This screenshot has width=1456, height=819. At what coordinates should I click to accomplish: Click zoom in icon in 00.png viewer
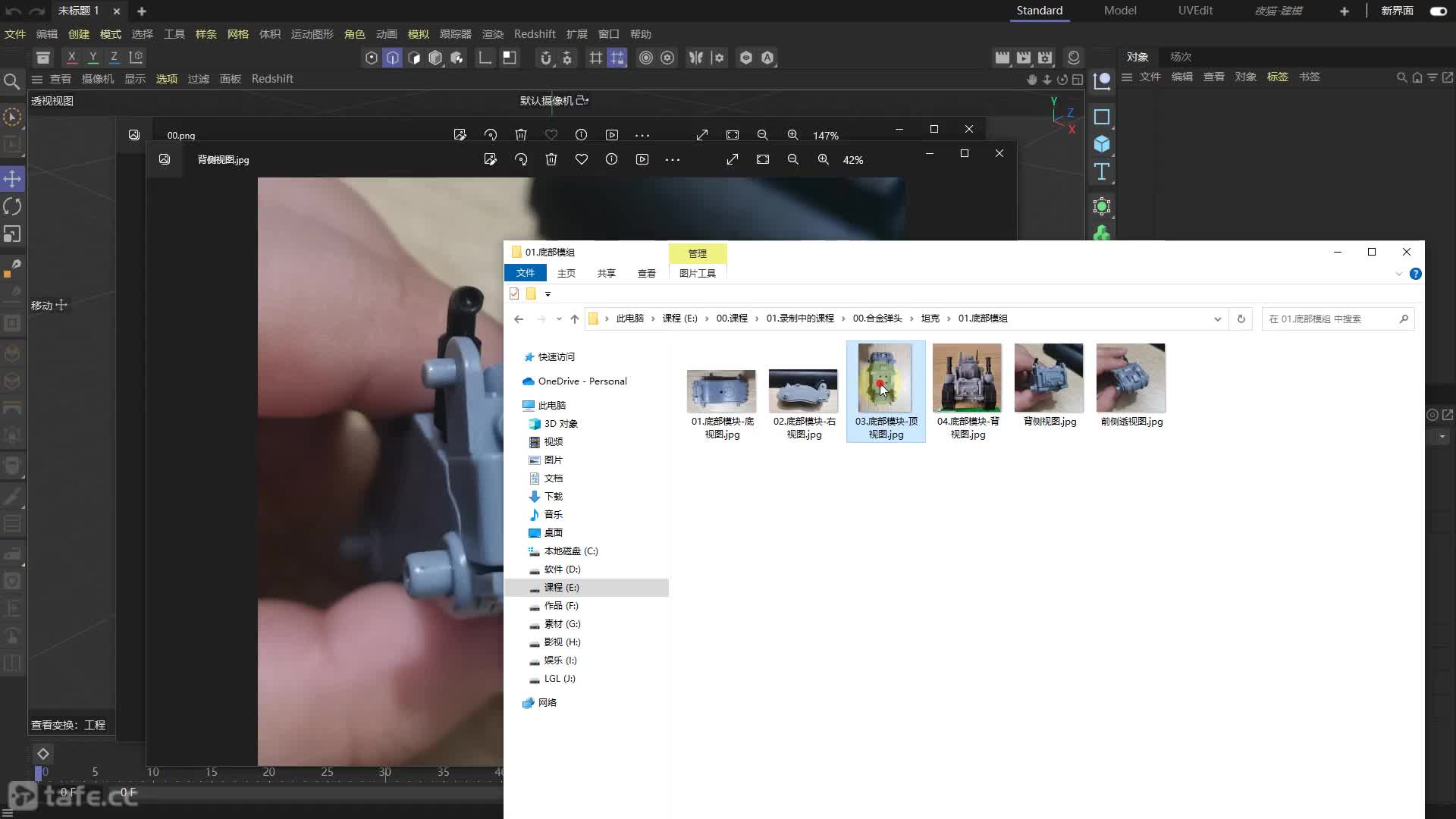point(792,135)
